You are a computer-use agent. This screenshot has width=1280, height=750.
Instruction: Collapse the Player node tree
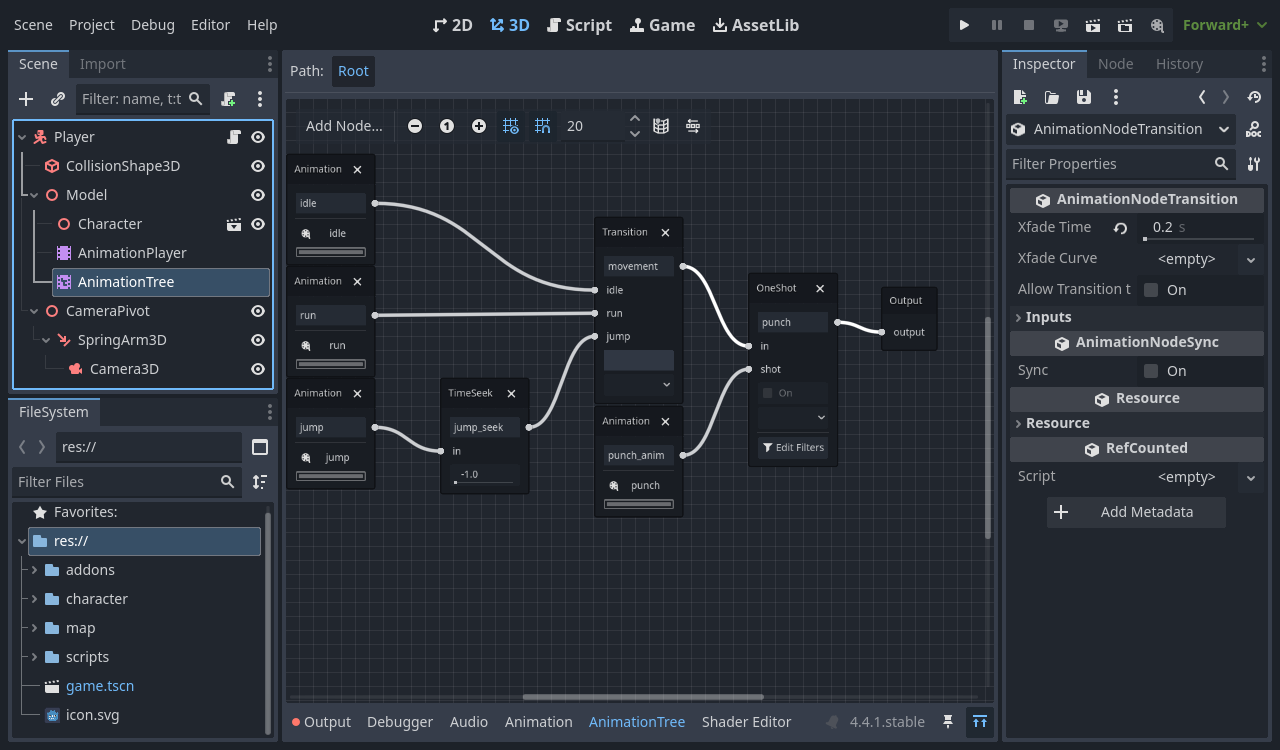(x=22, y=137)
